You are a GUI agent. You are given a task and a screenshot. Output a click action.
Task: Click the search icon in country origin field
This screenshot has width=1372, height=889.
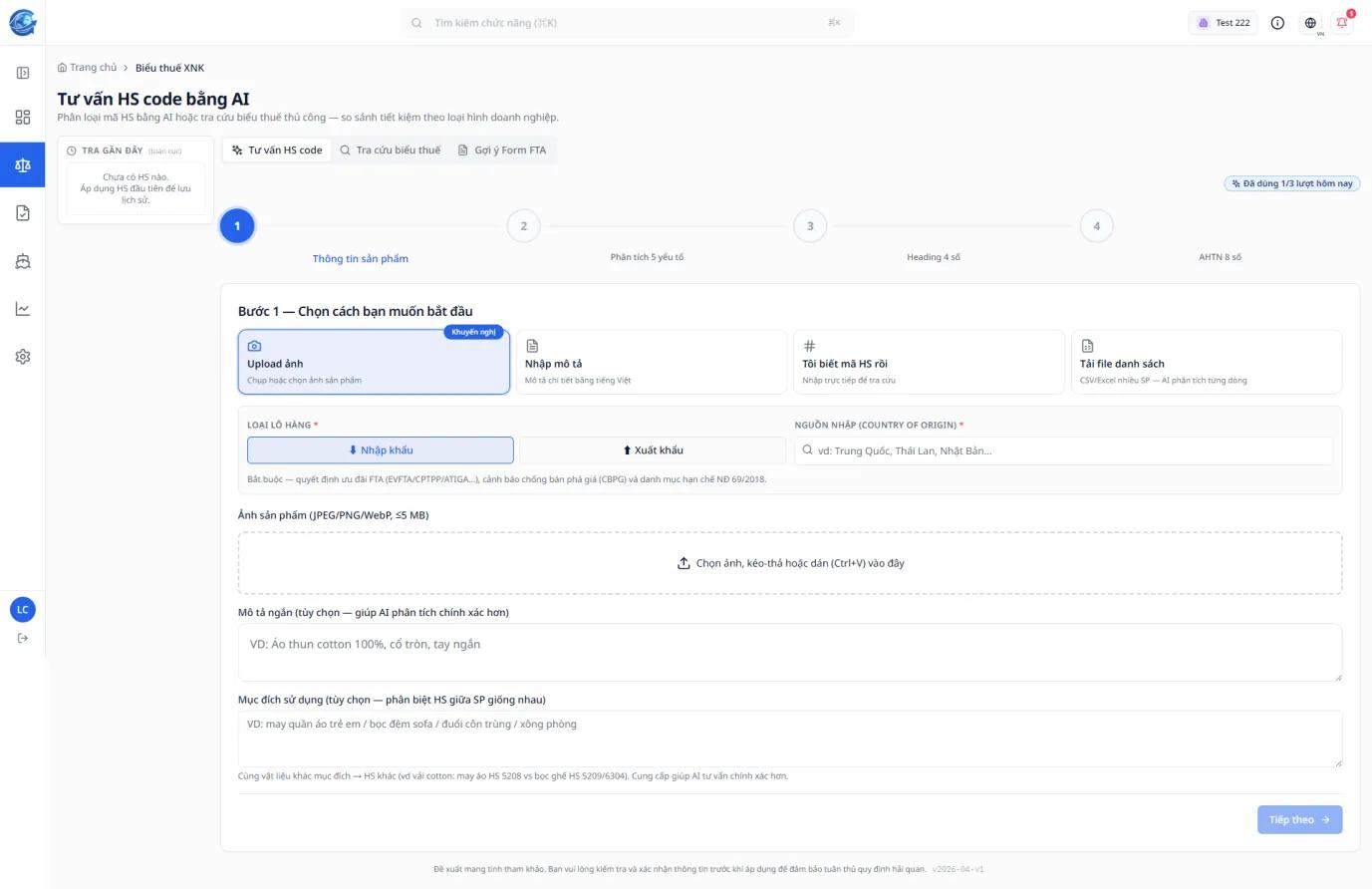coord(808,450)
